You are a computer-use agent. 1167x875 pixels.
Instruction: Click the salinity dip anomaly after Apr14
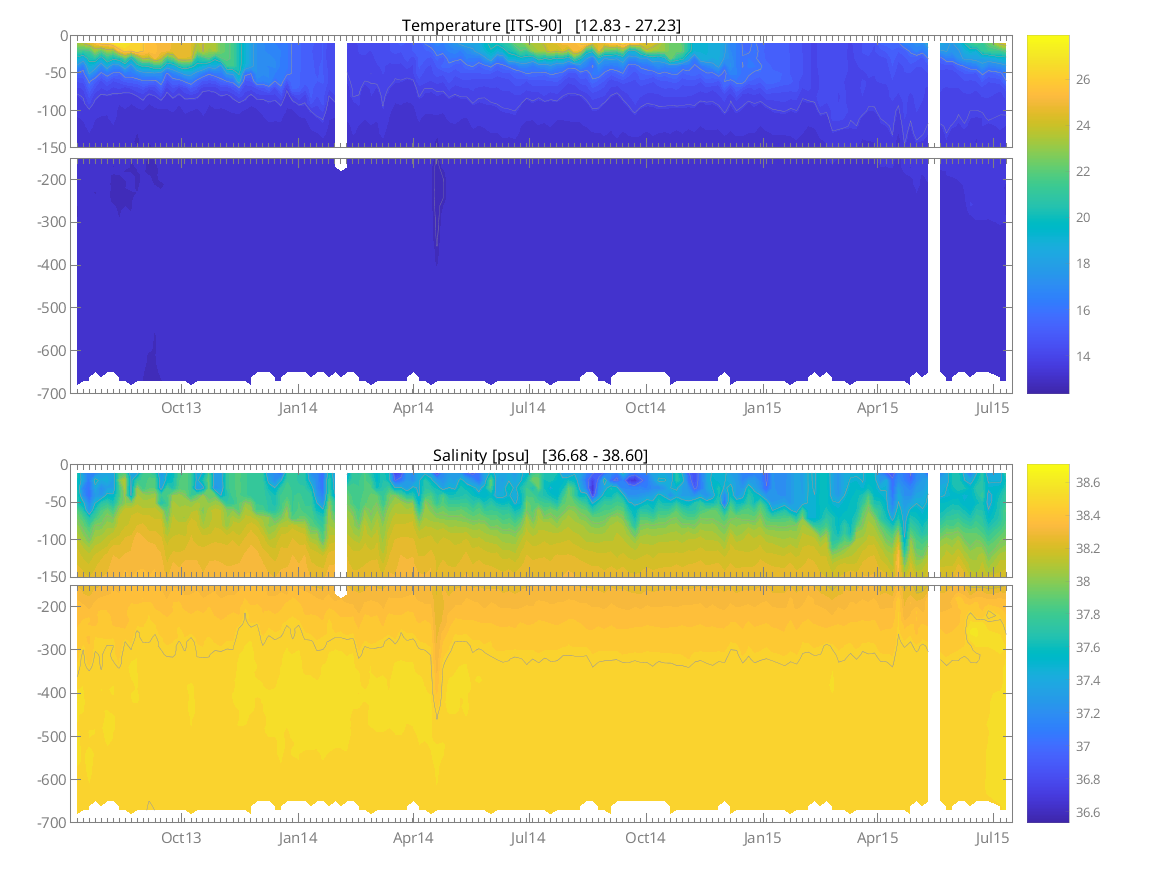pos(437,680)
